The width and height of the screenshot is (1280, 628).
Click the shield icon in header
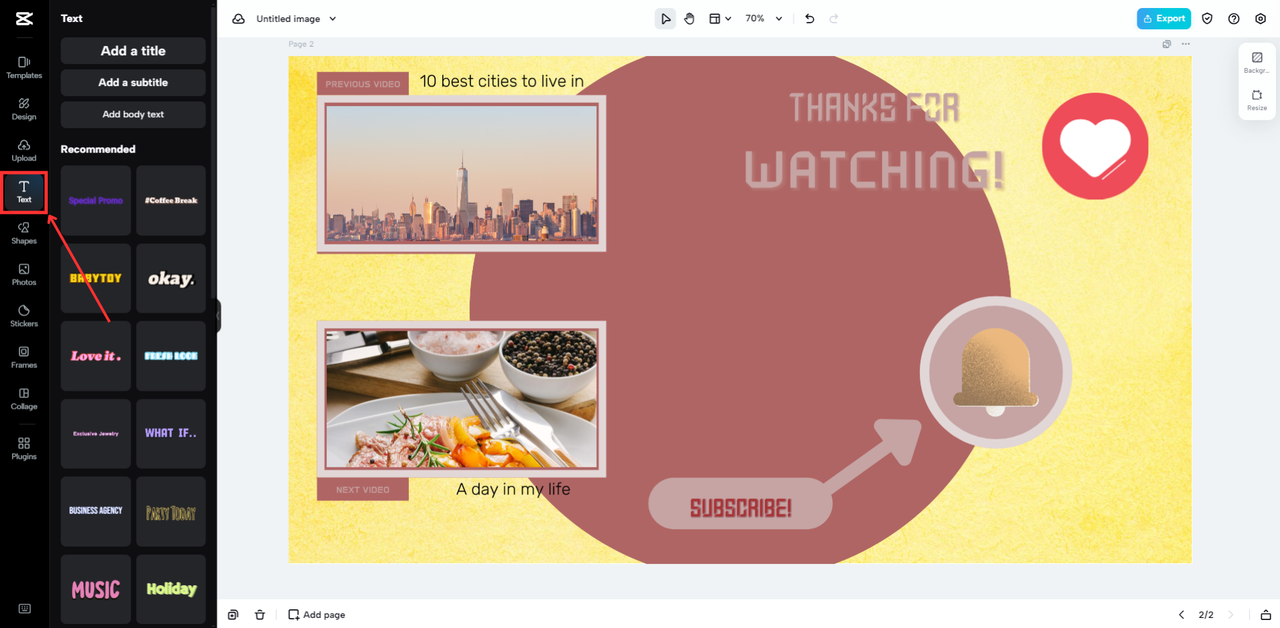[1207, 19]
